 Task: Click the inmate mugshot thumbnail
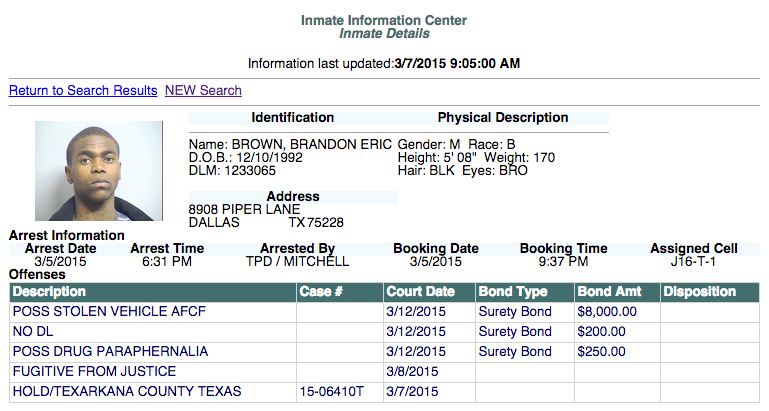(x=99, y=172)
